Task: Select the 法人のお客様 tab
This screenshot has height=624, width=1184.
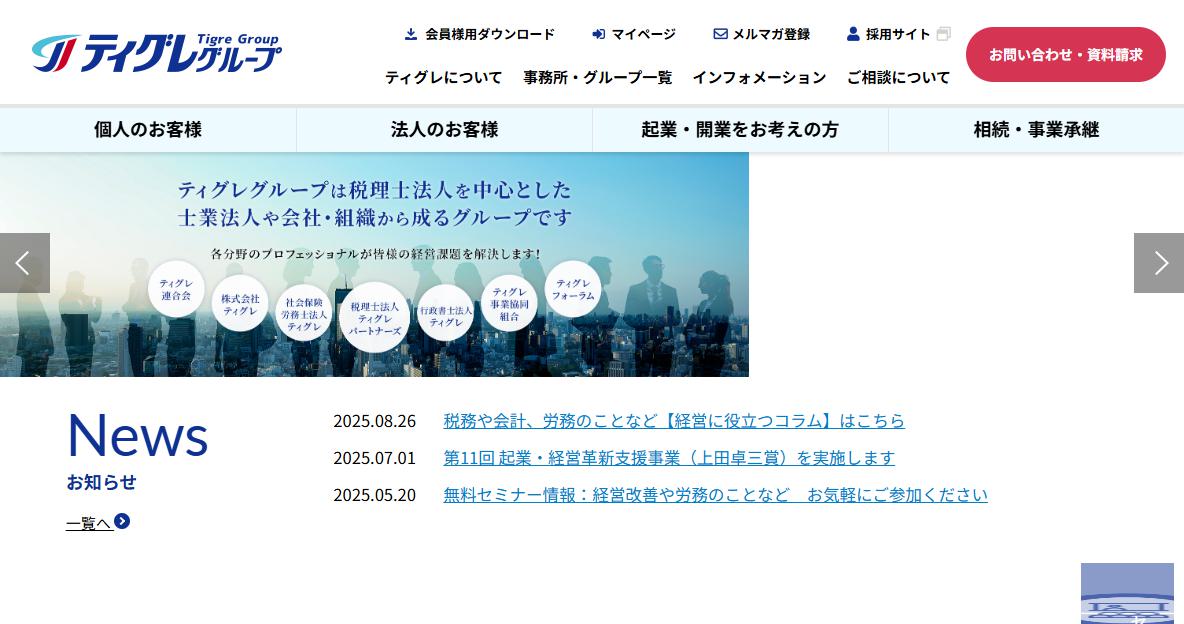Action: (444, 130)
